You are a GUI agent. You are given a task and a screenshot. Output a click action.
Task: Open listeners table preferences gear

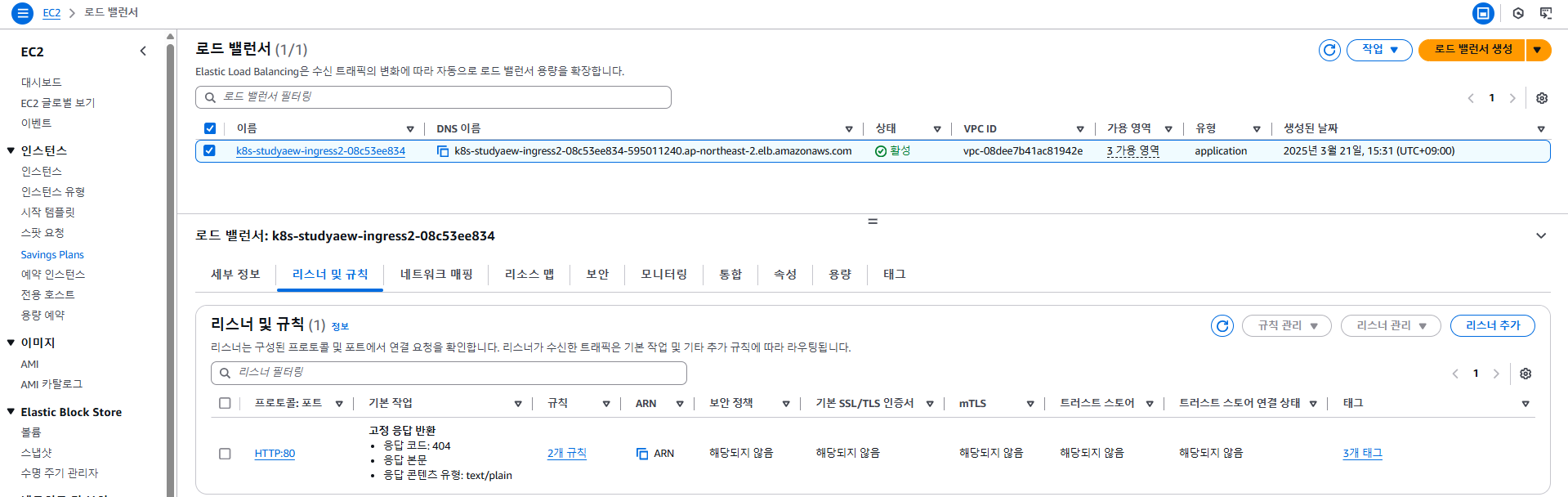point(1526,374)
